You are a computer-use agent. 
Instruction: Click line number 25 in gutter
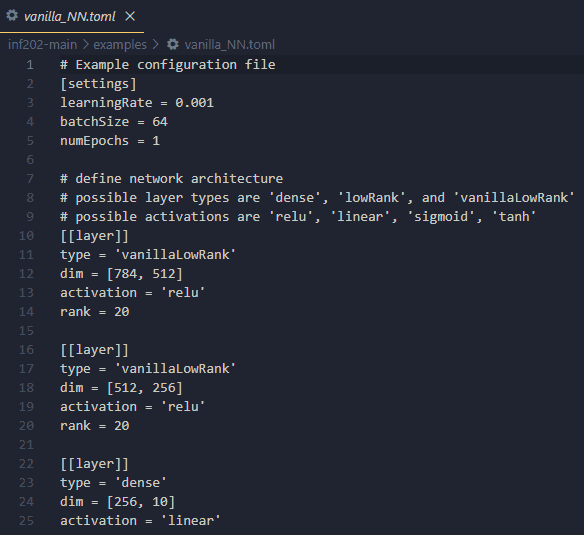tap(26, 521)
